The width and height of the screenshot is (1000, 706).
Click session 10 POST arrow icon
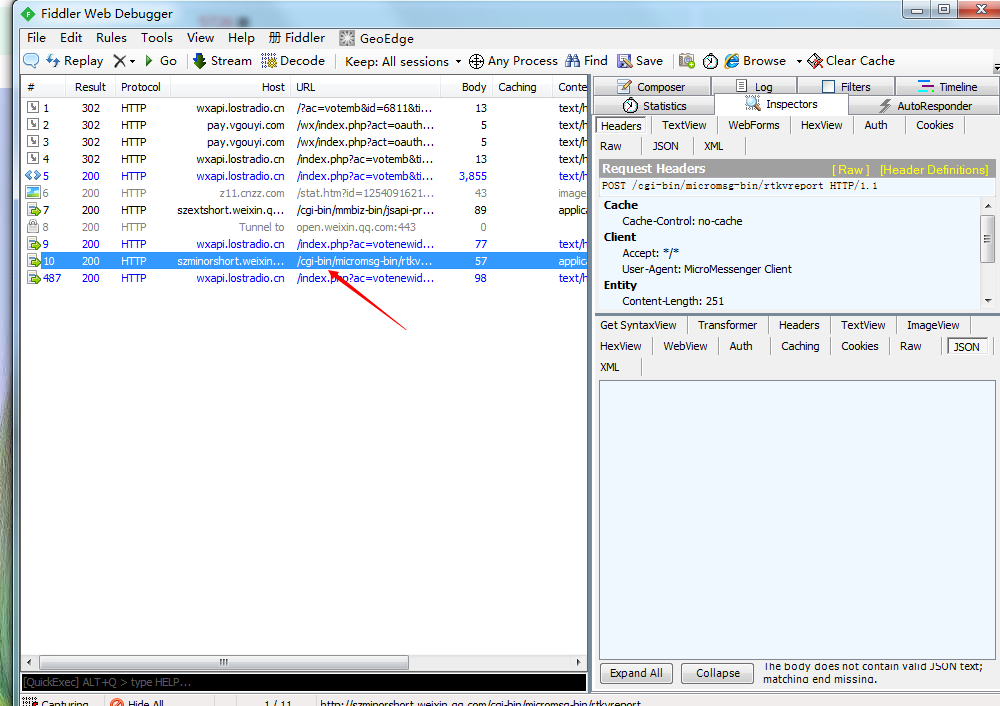(34, 261)
